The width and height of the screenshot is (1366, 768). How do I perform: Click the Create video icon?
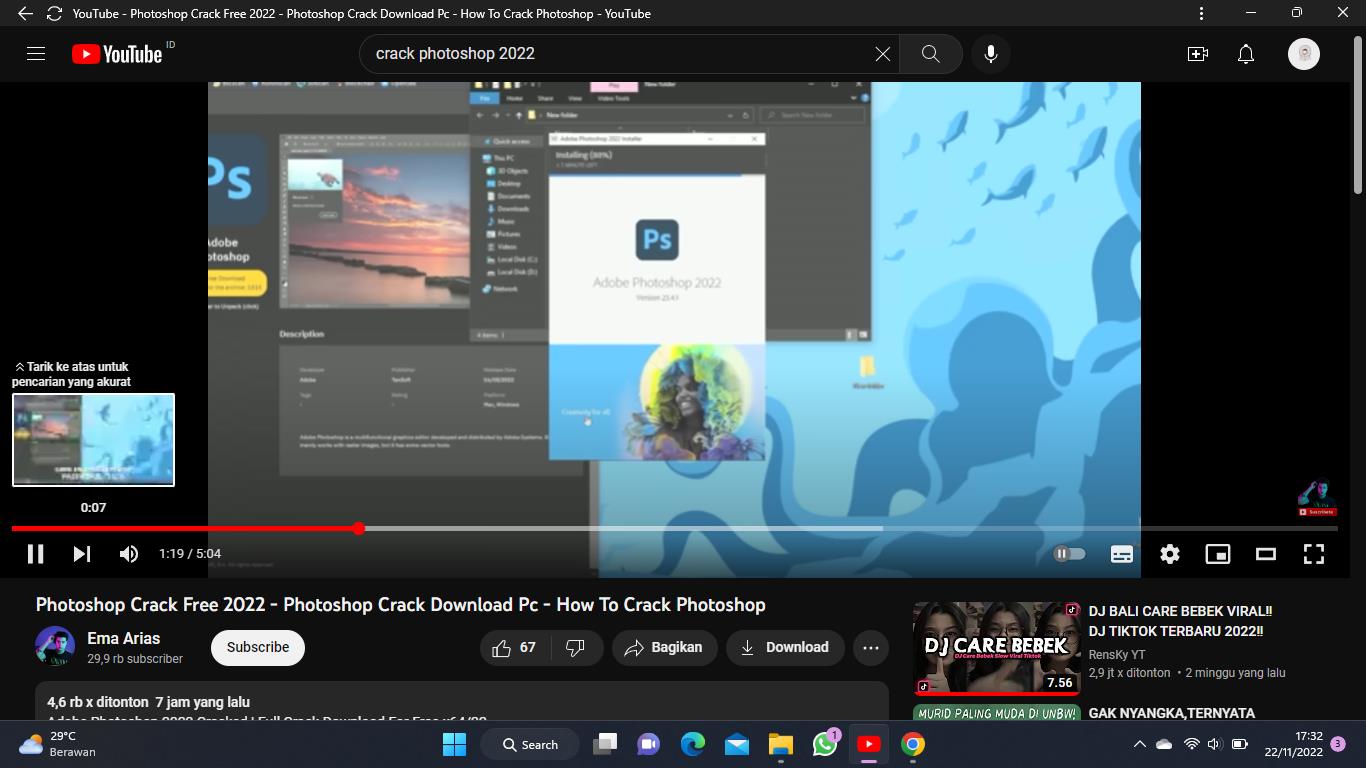pos(1198,54)
